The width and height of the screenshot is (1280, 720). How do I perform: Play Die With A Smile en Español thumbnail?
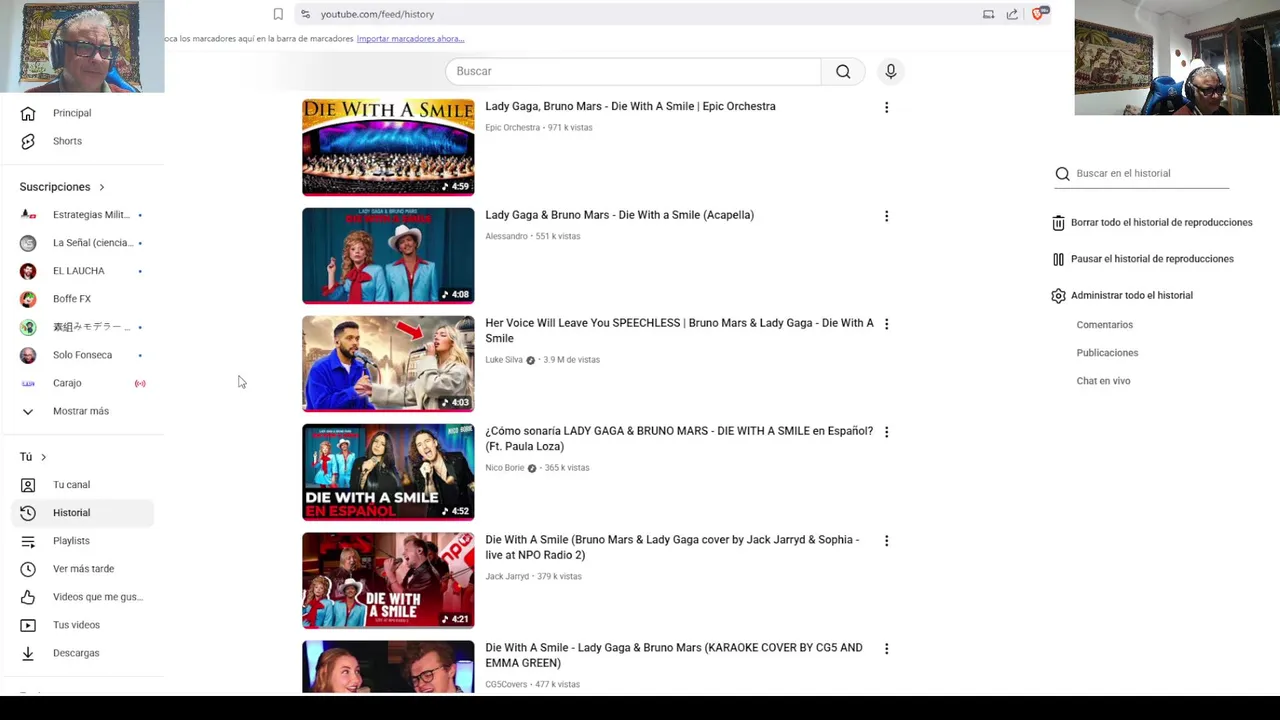[388, 472]
